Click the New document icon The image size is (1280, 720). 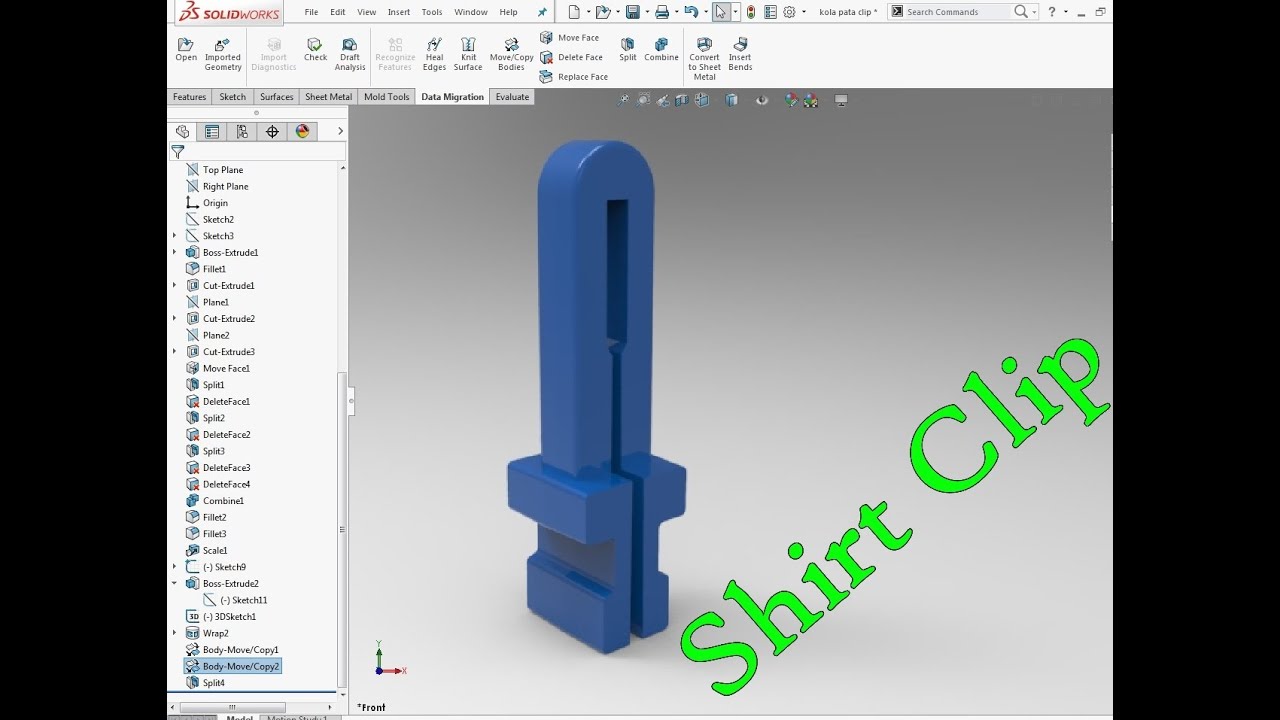click(574, 12)
